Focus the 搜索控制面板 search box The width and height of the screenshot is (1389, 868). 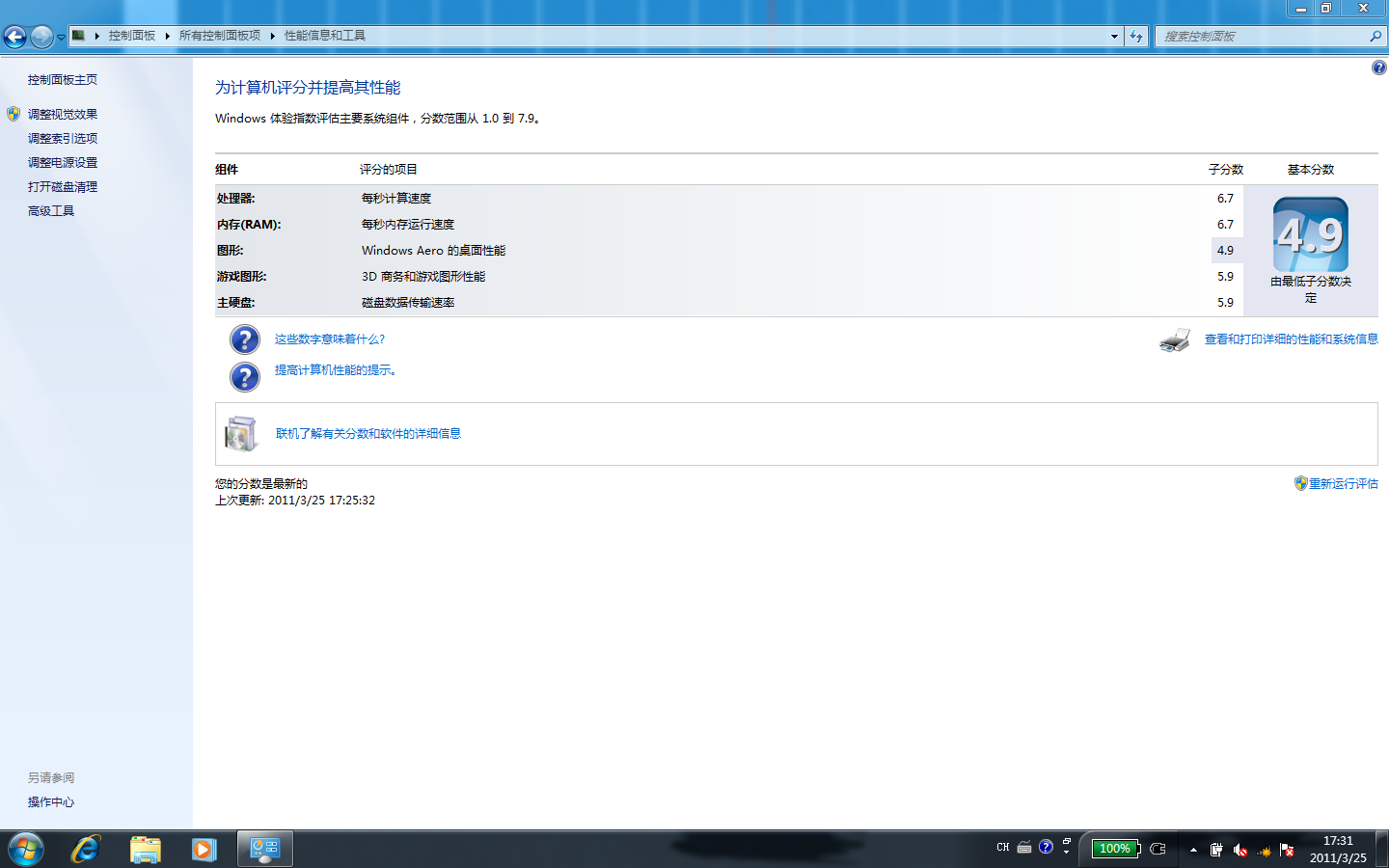coord(1262,37)
